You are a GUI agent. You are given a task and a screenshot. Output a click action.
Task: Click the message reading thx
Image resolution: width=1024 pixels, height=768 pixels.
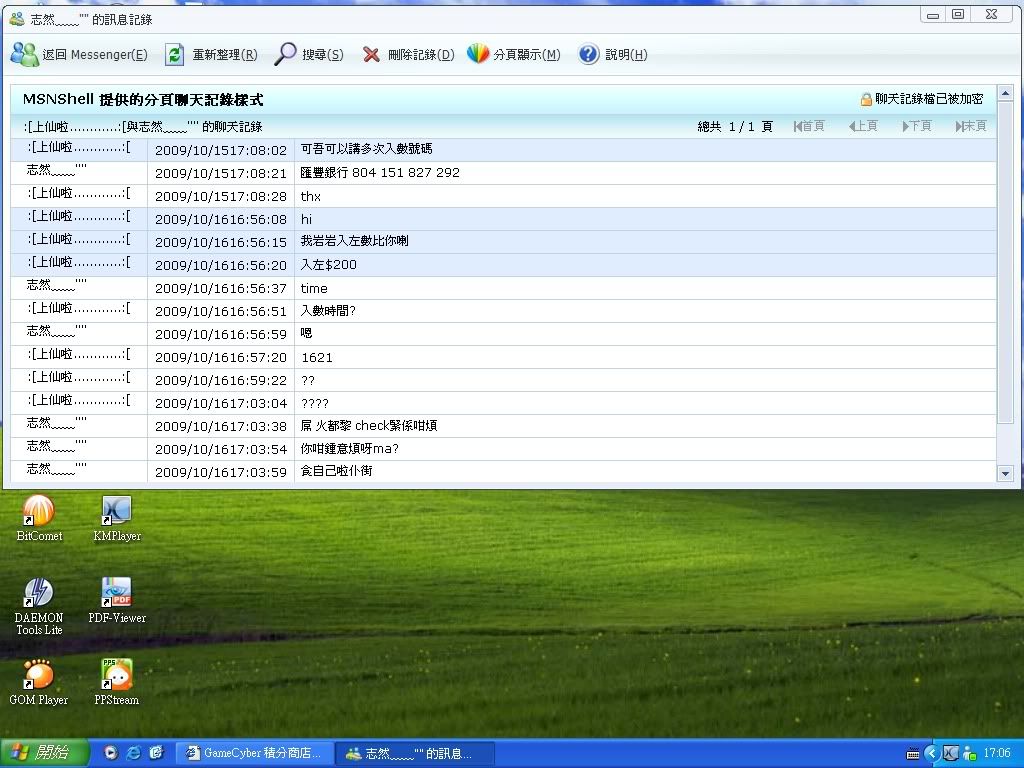click(311, 197)
